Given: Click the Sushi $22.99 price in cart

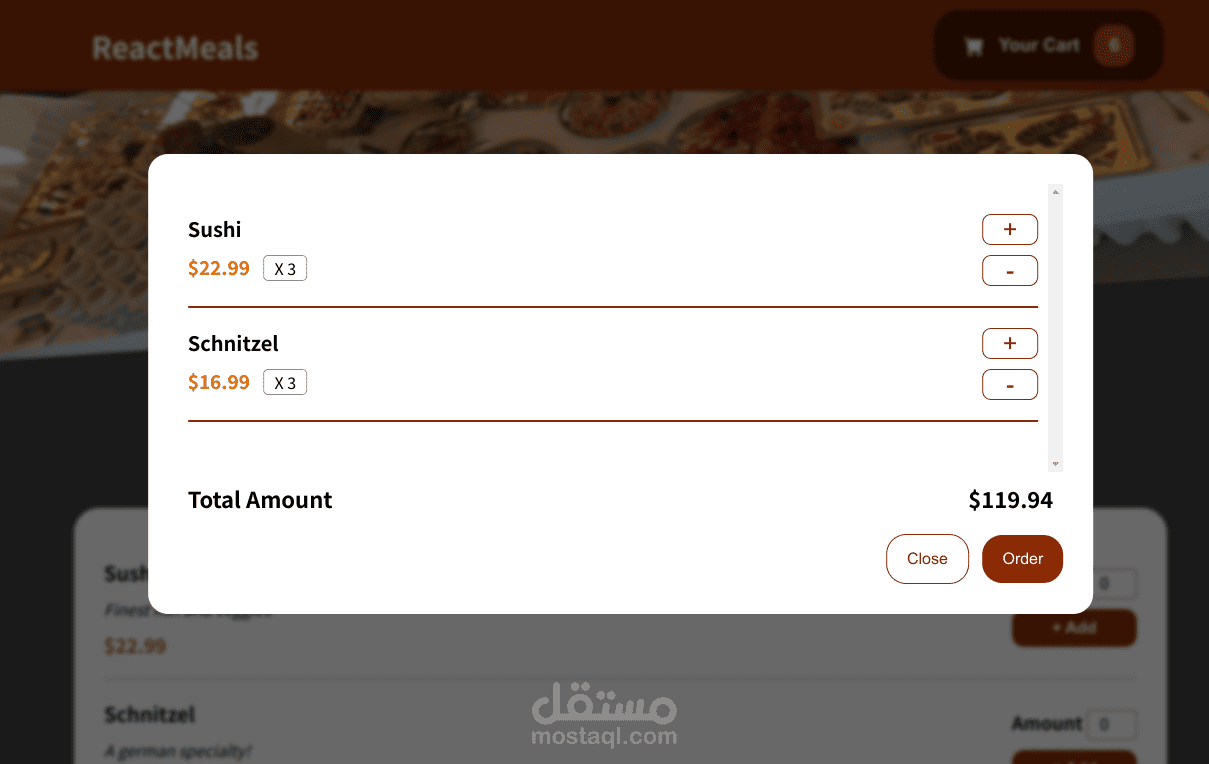Looking at the screenshot, I should [219, 268].
